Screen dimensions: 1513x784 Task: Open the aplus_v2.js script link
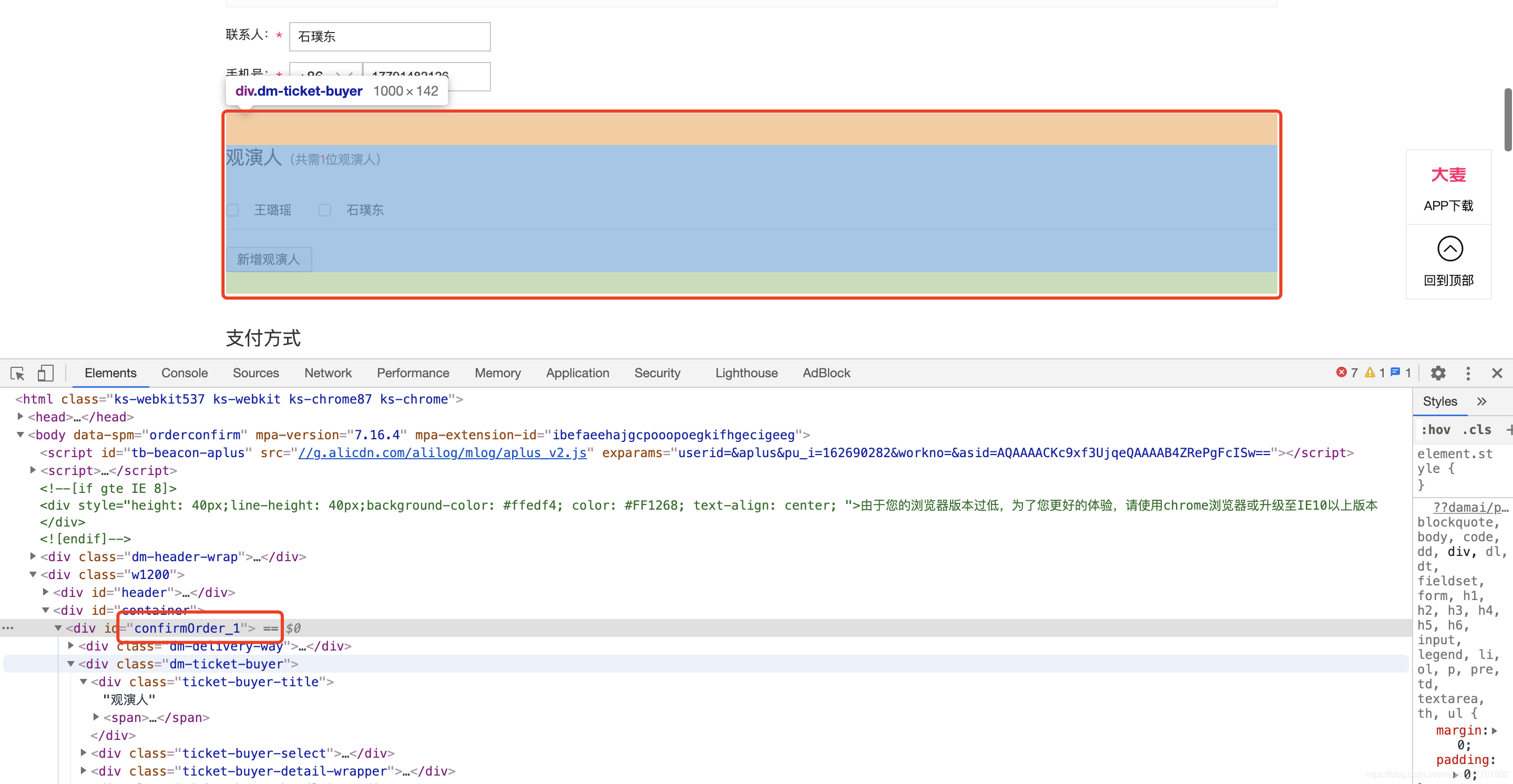coord(442,453)
